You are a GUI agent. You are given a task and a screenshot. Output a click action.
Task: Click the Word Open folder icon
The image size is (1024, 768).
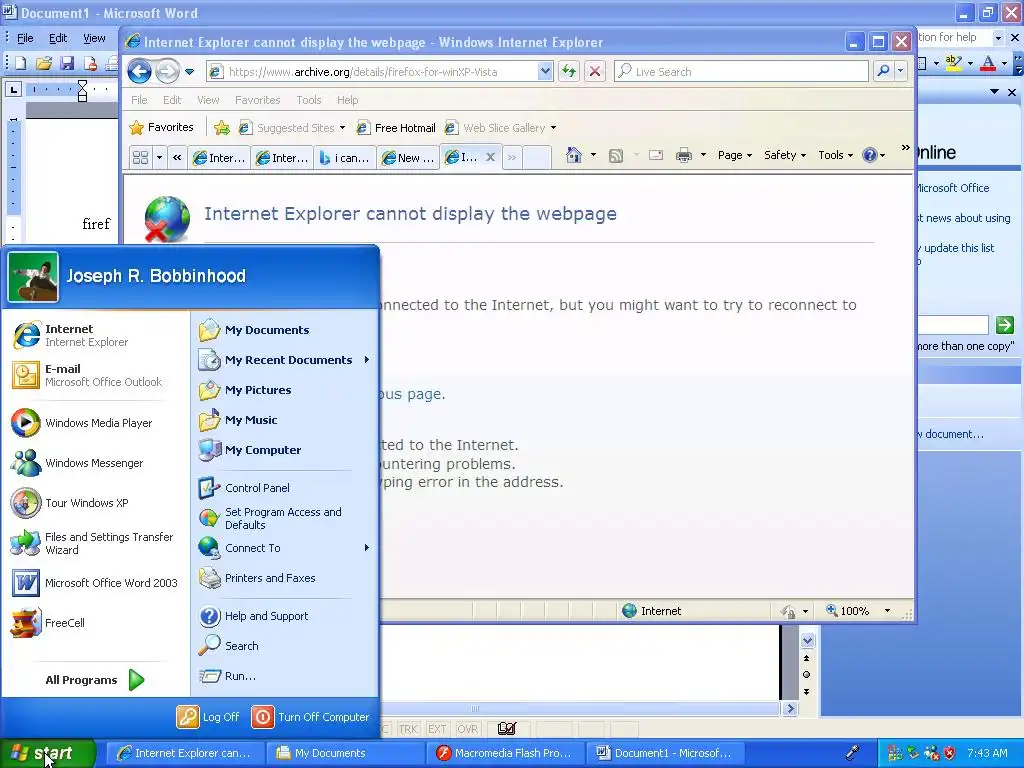point(44,63)
